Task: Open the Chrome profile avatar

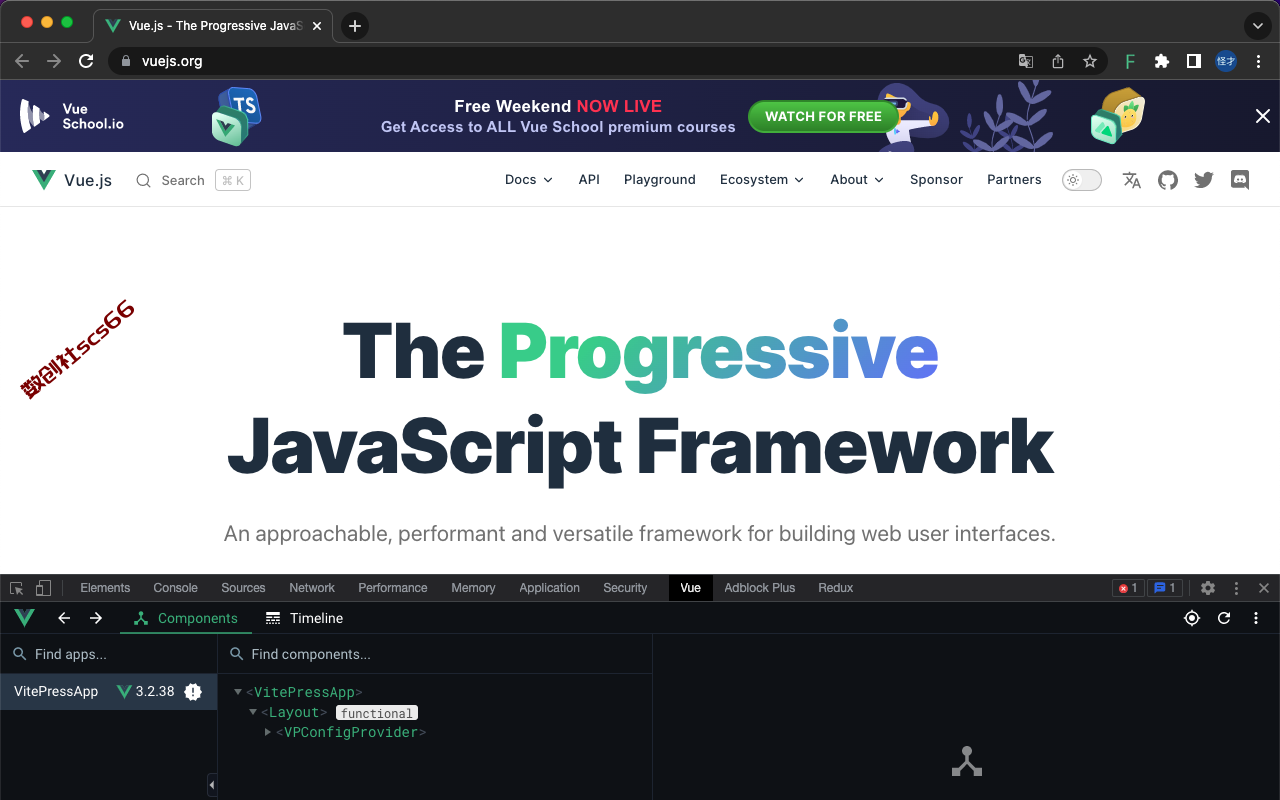Action: click(1226, 61)
